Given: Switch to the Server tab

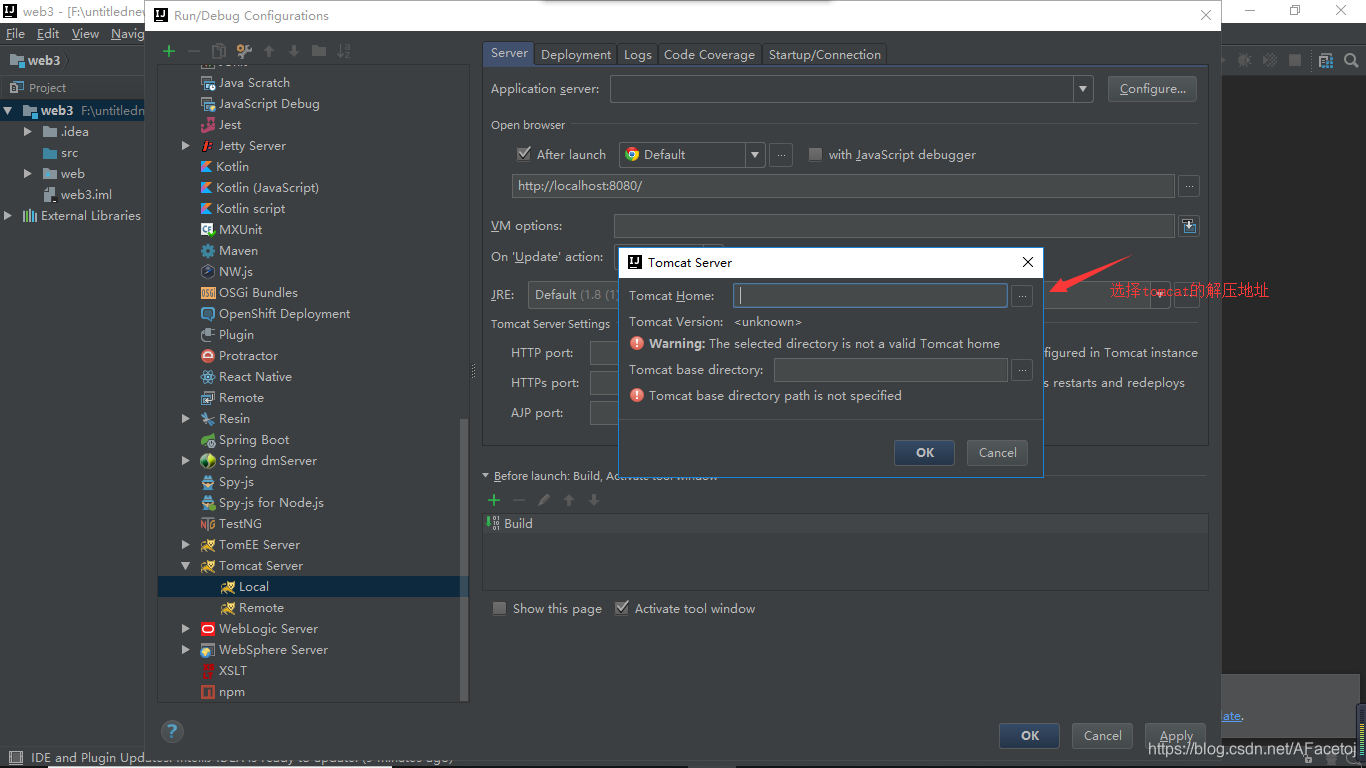Looking at the screenshot, I should point(509,53).
